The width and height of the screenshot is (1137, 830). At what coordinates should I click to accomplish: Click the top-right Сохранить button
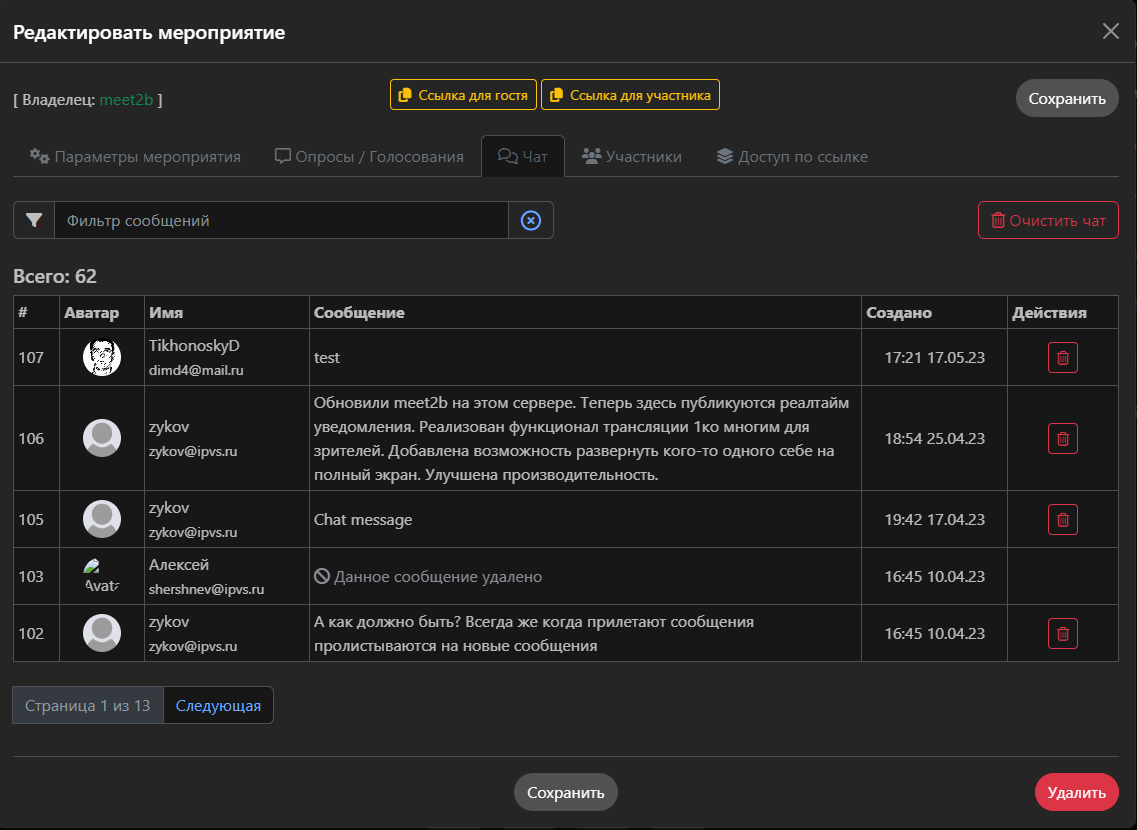(x=1067, y=98)
